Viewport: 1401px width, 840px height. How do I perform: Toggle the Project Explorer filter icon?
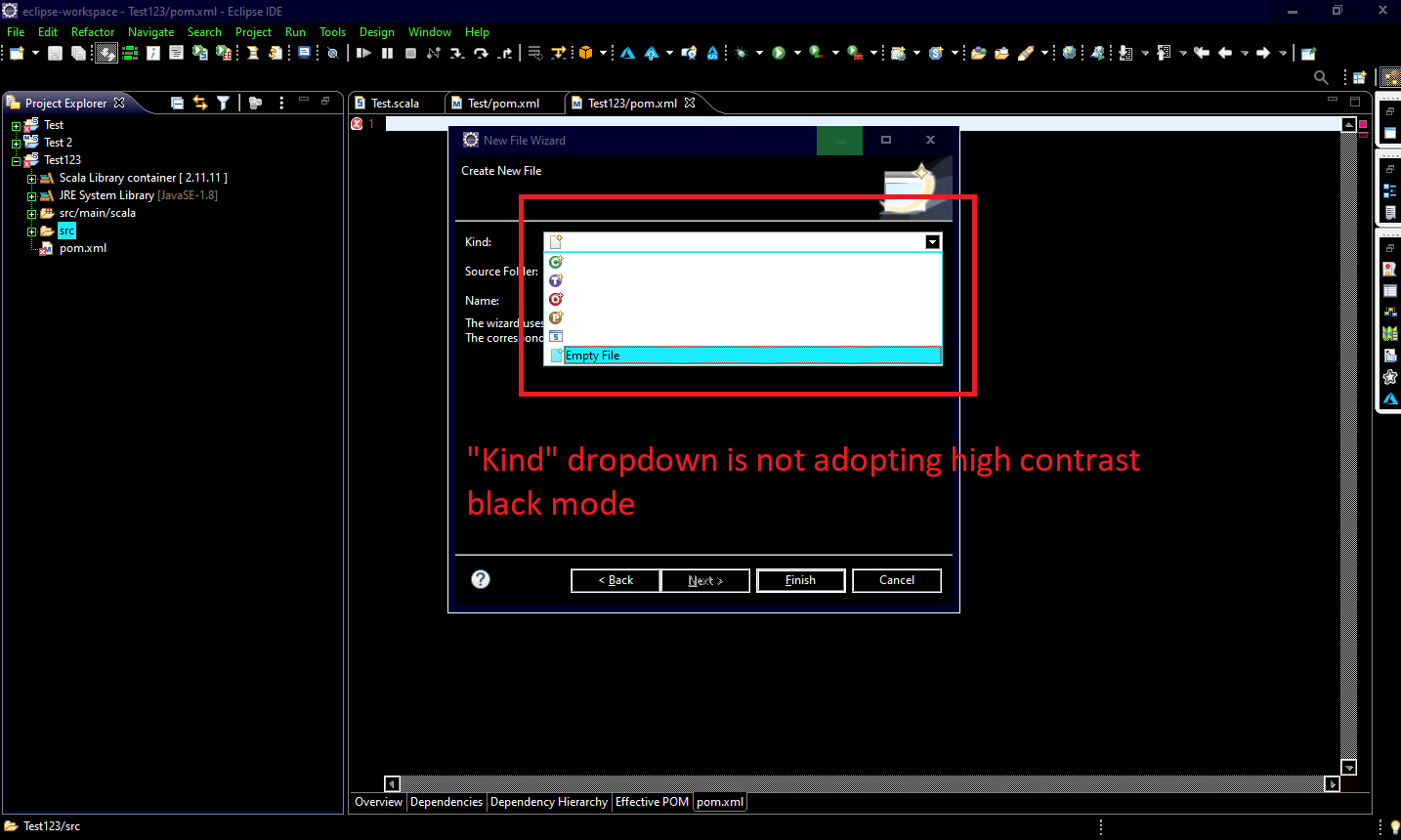[x=223, y=103]
